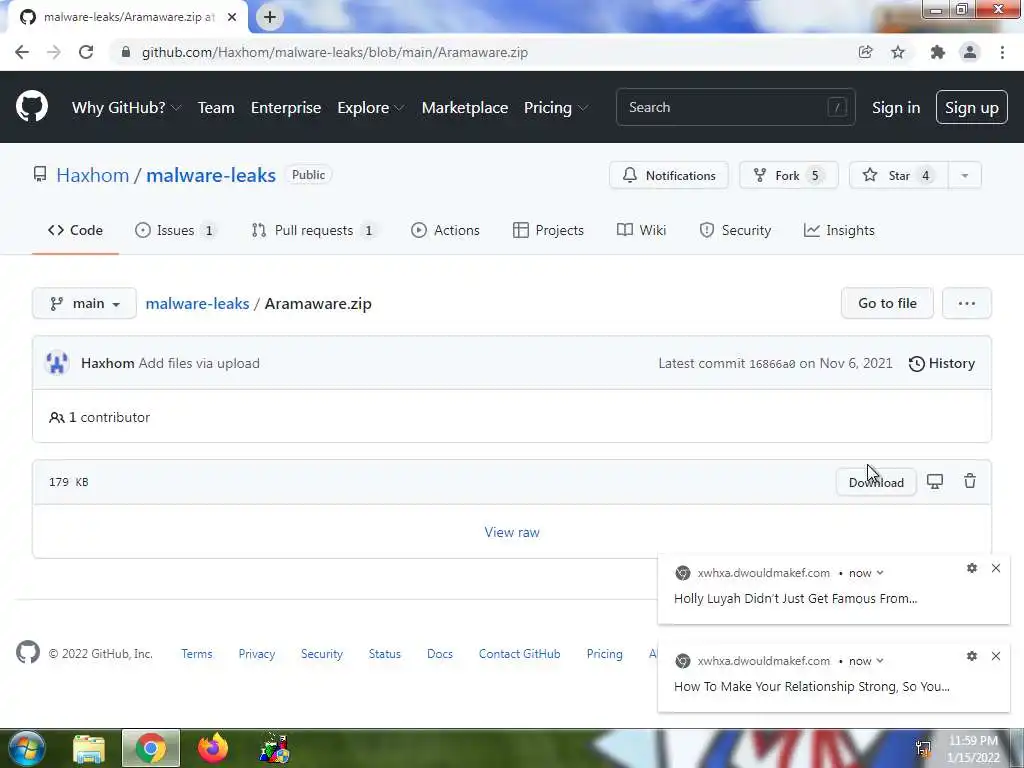Open the repository Security tab
This screenshot has width=1024, height=768.
pos(735,231)
